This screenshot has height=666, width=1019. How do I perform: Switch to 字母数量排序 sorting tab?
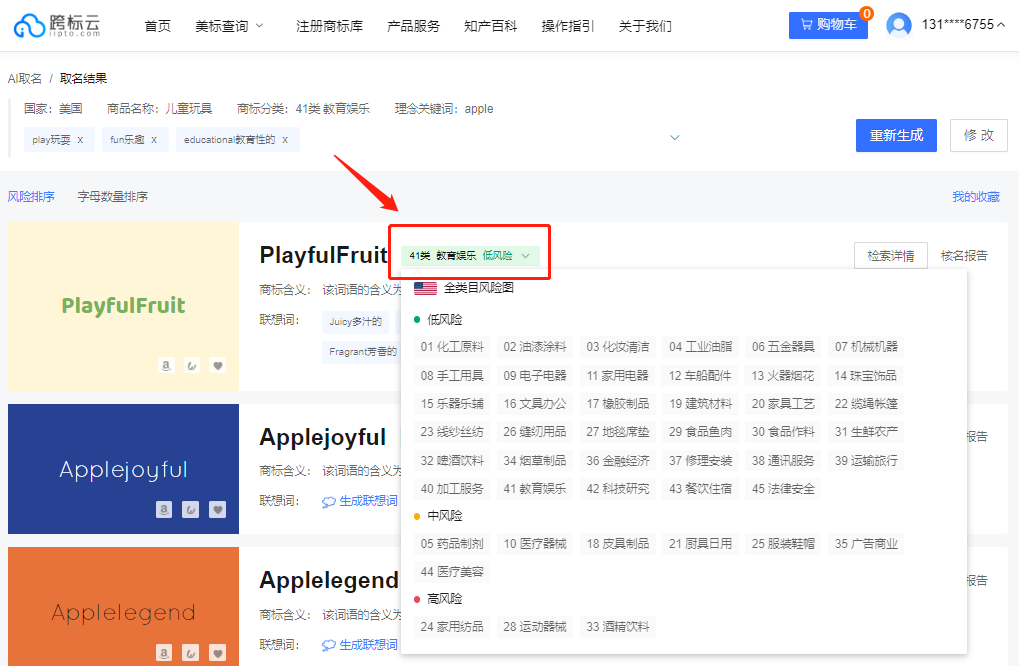[115, 196]
